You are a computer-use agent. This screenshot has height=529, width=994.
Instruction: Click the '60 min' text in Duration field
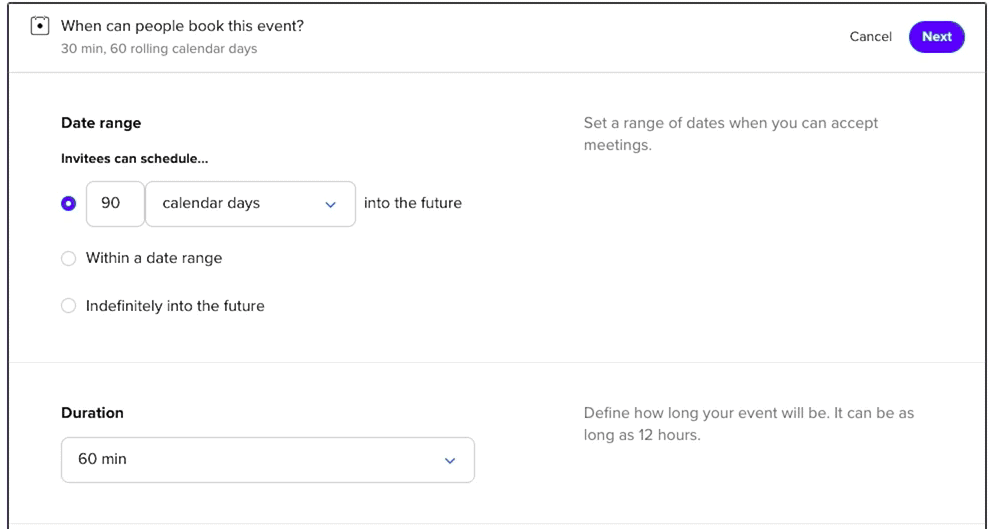[102, 459]
